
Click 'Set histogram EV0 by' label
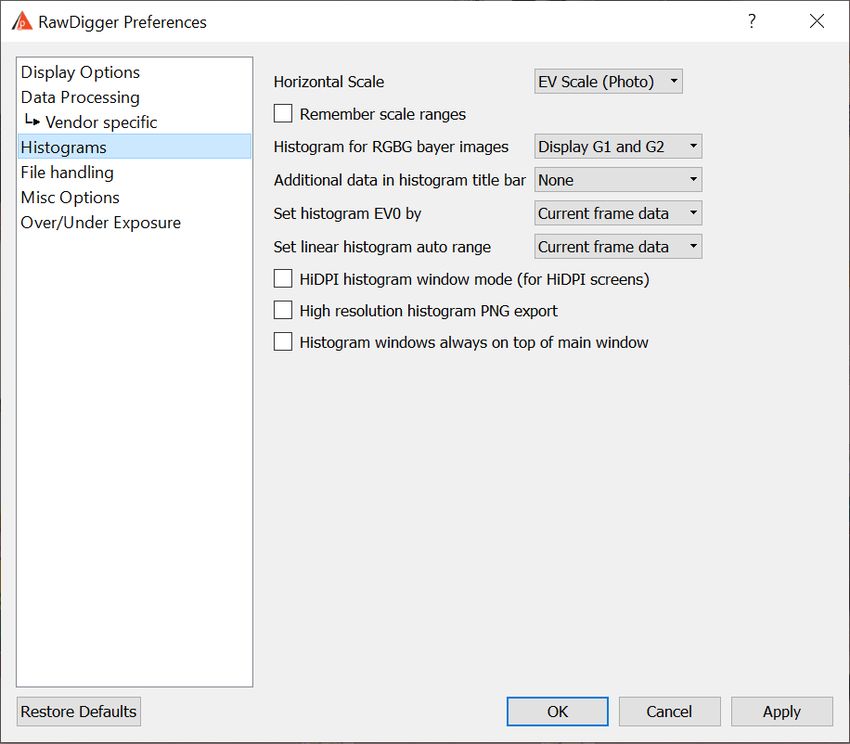(347, 214)
